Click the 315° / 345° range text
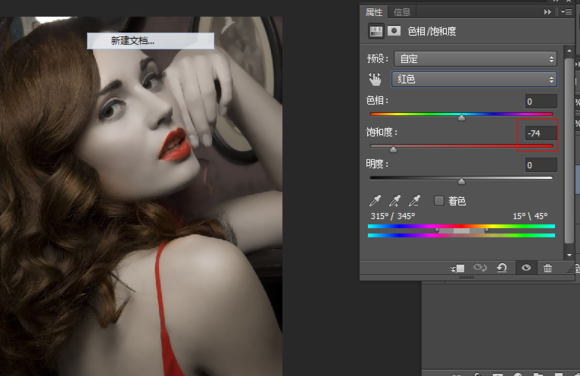This screenshot has height=376, width=580. pyautogui.click(x=393, y=216)
